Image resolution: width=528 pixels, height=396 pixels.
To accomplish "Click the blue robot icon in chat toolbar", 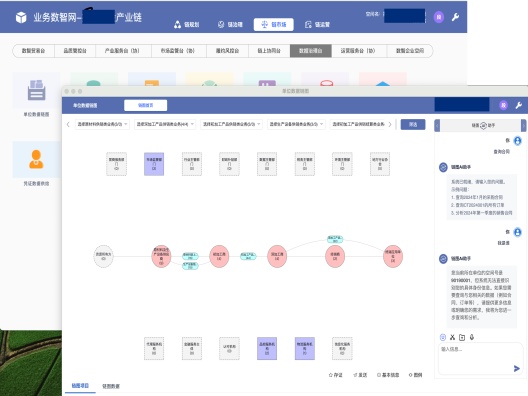I will [443, 337].
